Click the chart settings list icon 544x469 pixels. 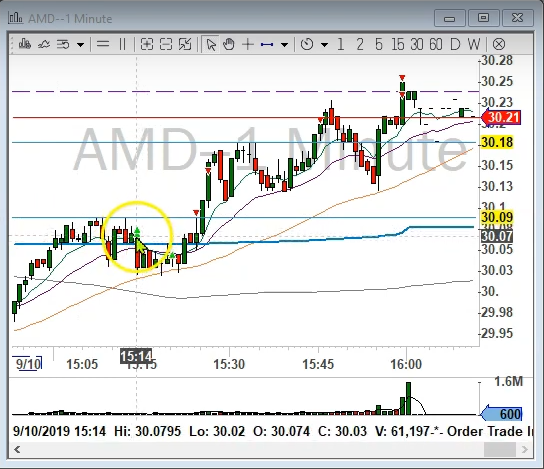click(x=63, y=44)
